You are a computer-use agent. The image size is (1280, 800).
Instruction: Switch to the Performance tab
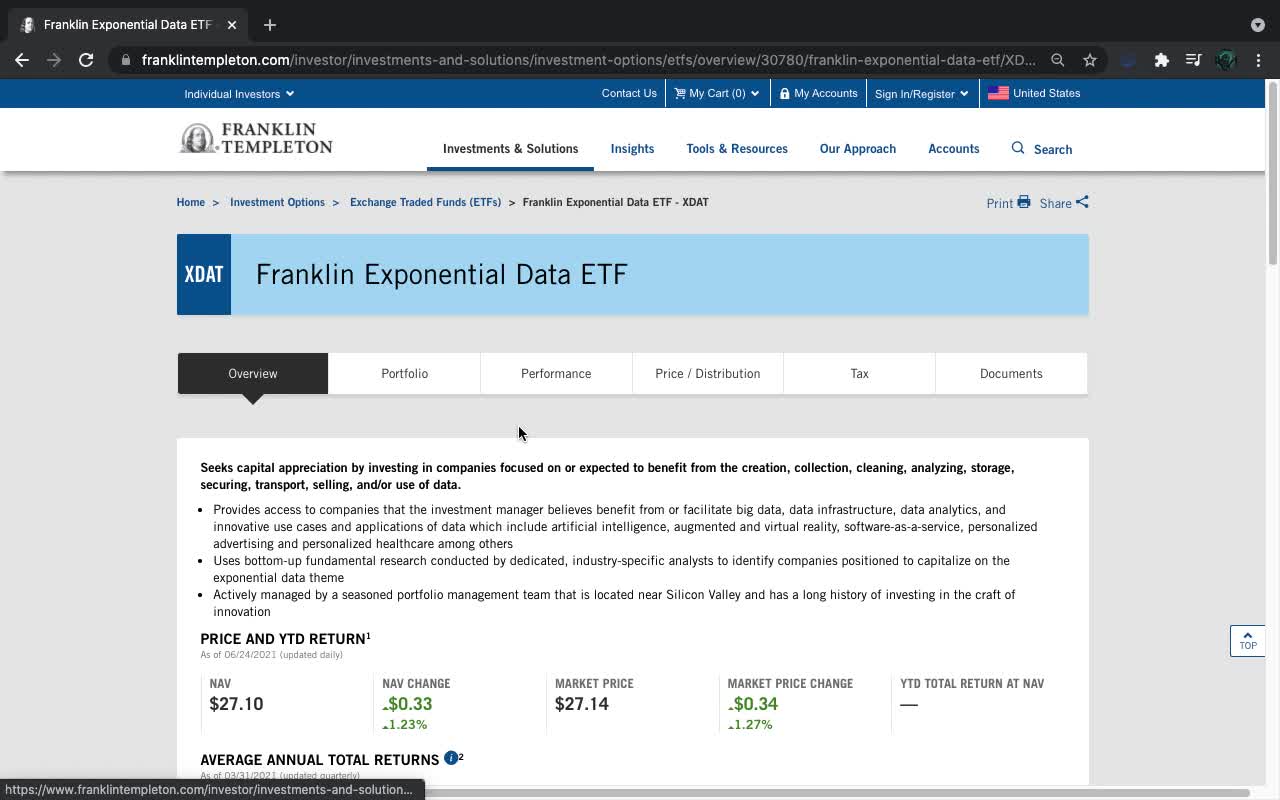556,373
